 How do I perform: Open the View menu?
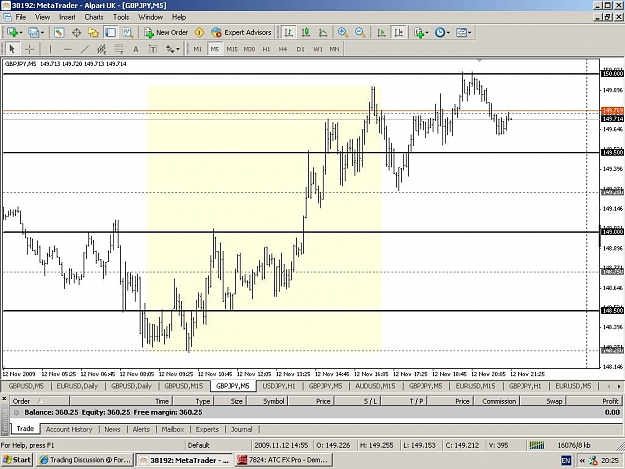click(42, 17)
